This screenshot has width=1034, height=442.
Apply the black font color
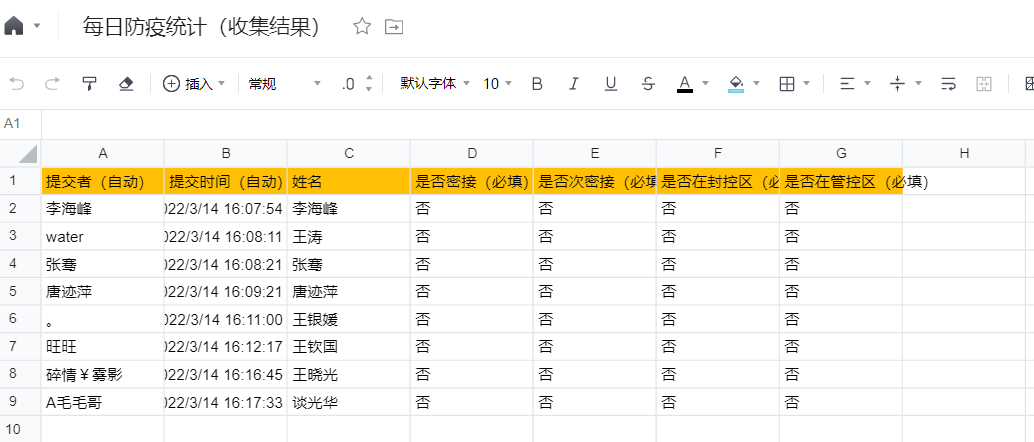[x=685, y=84]
